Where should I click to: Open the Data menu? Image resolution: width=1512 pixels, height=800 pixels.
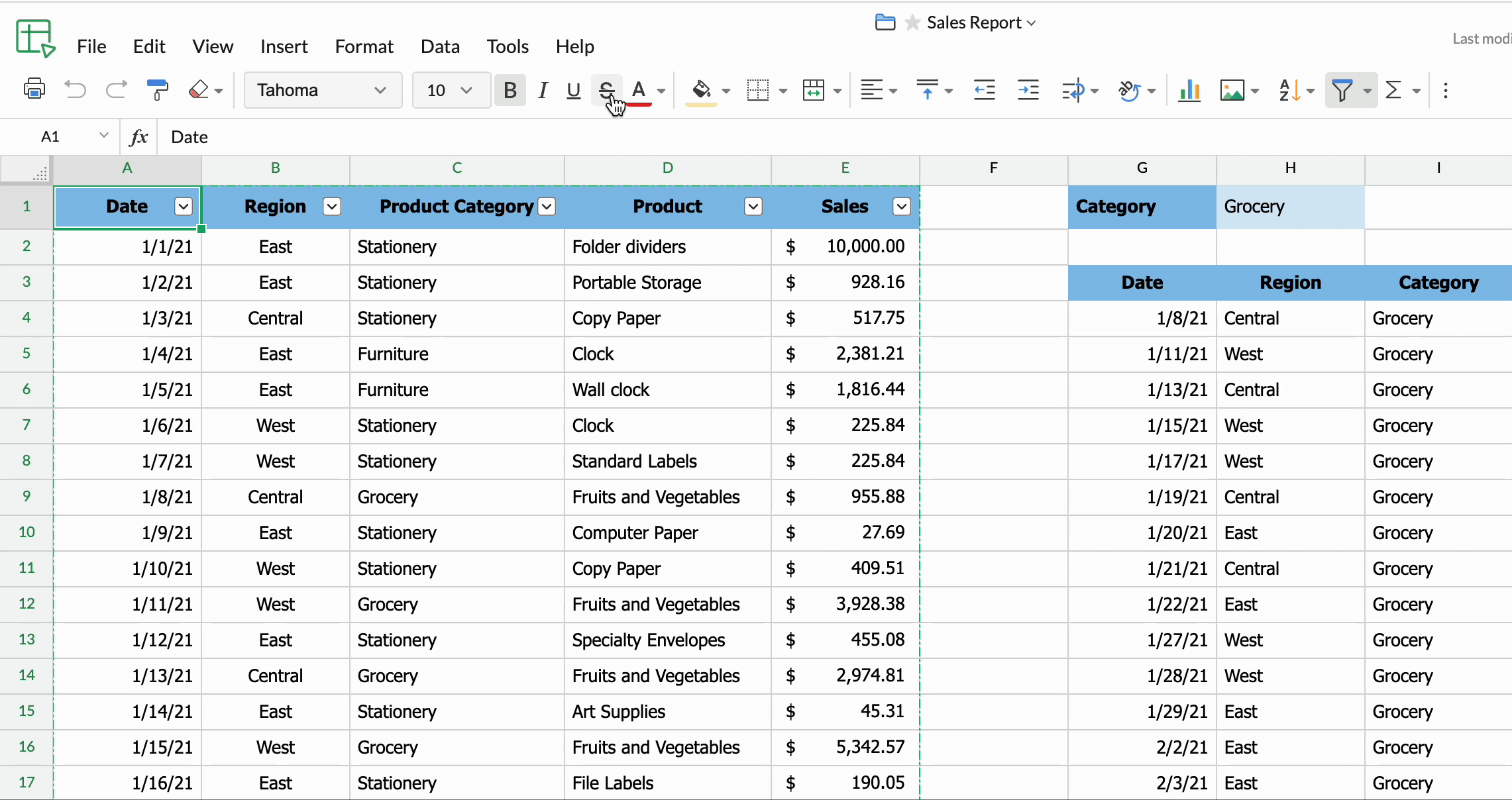click(x=440, y=46)
